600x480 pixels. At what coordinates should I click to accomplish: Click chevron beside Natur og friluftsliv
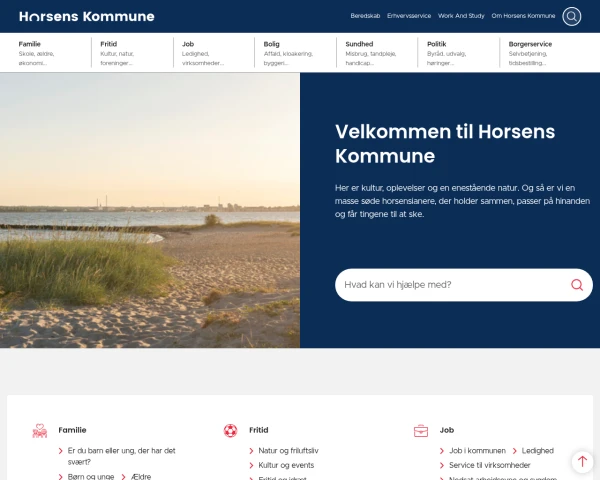[x=251, y=451]
